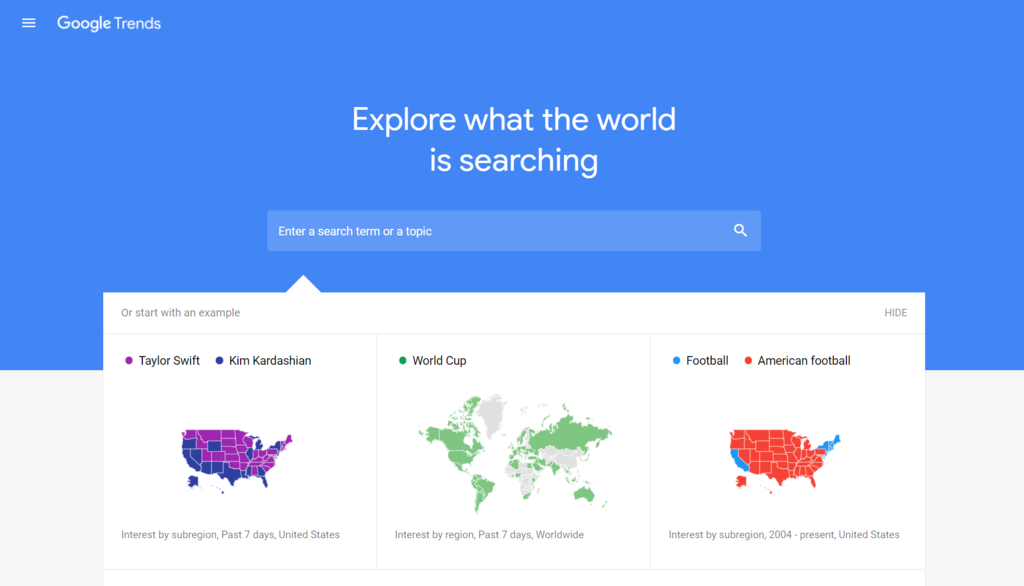1024x586 pixels.
Task: Open the purple and blue US map
Action: pyautogui.click(x=238, y=457)
